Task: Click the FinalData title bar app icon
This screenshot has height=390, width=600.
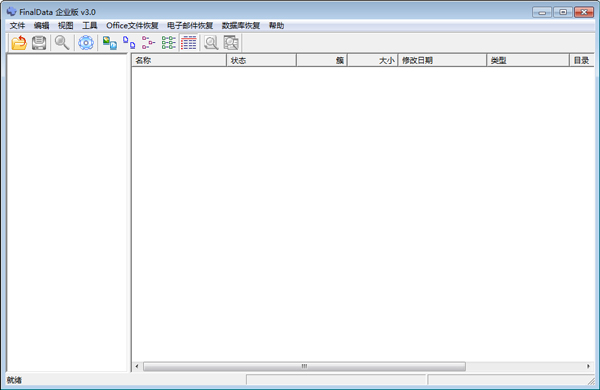Action: point(11,11)
